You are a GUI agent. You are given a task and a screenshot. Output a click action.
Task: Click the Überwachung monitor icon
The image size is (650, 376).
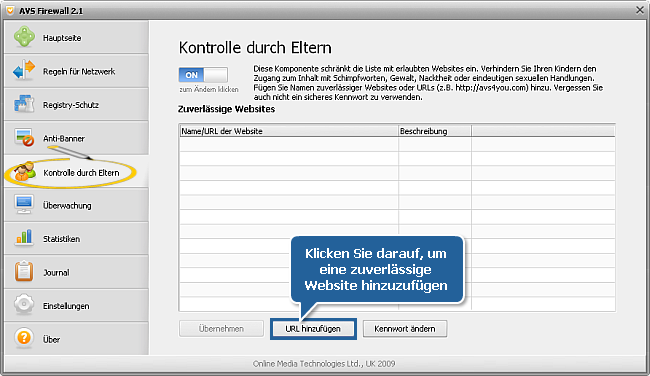coord(24,205)
